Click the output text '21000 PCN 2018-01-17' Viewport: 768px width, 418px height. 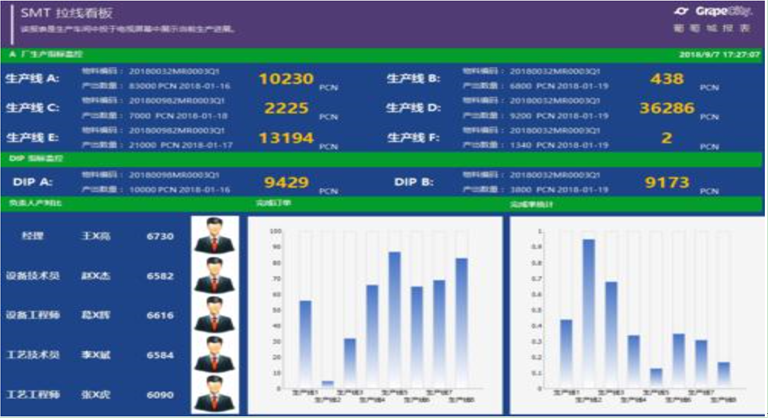(180, 145)
